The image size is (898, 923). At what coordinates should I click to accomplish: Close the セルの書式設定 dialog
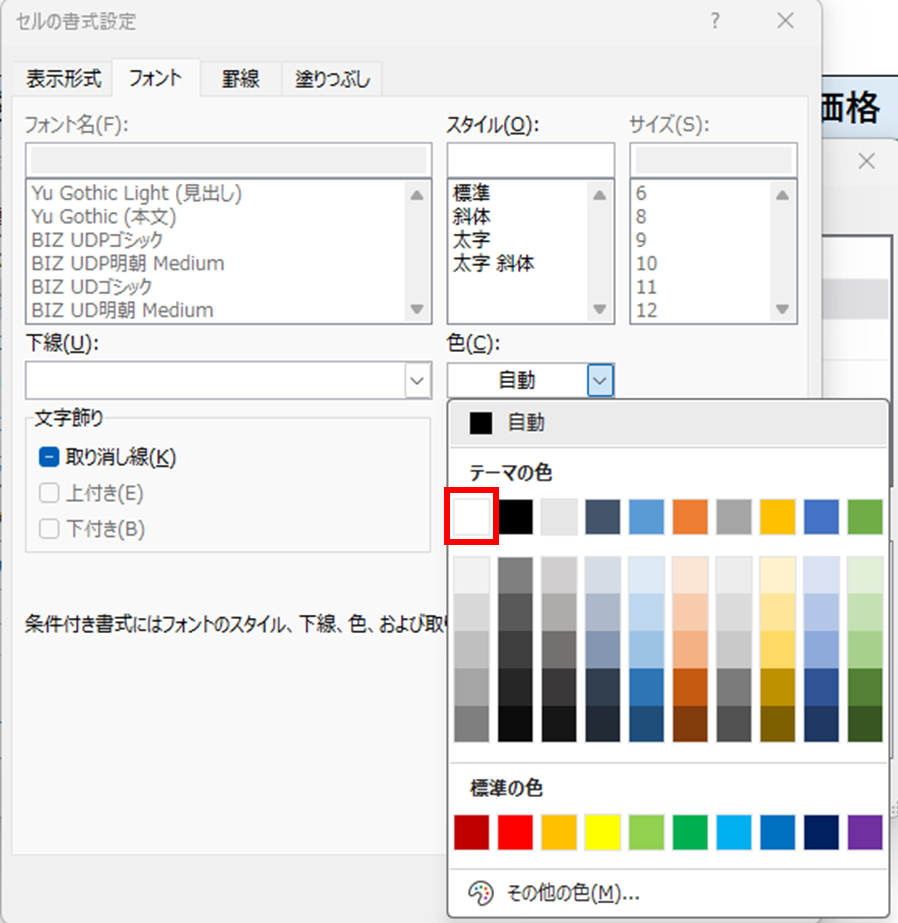pos(785,21)
